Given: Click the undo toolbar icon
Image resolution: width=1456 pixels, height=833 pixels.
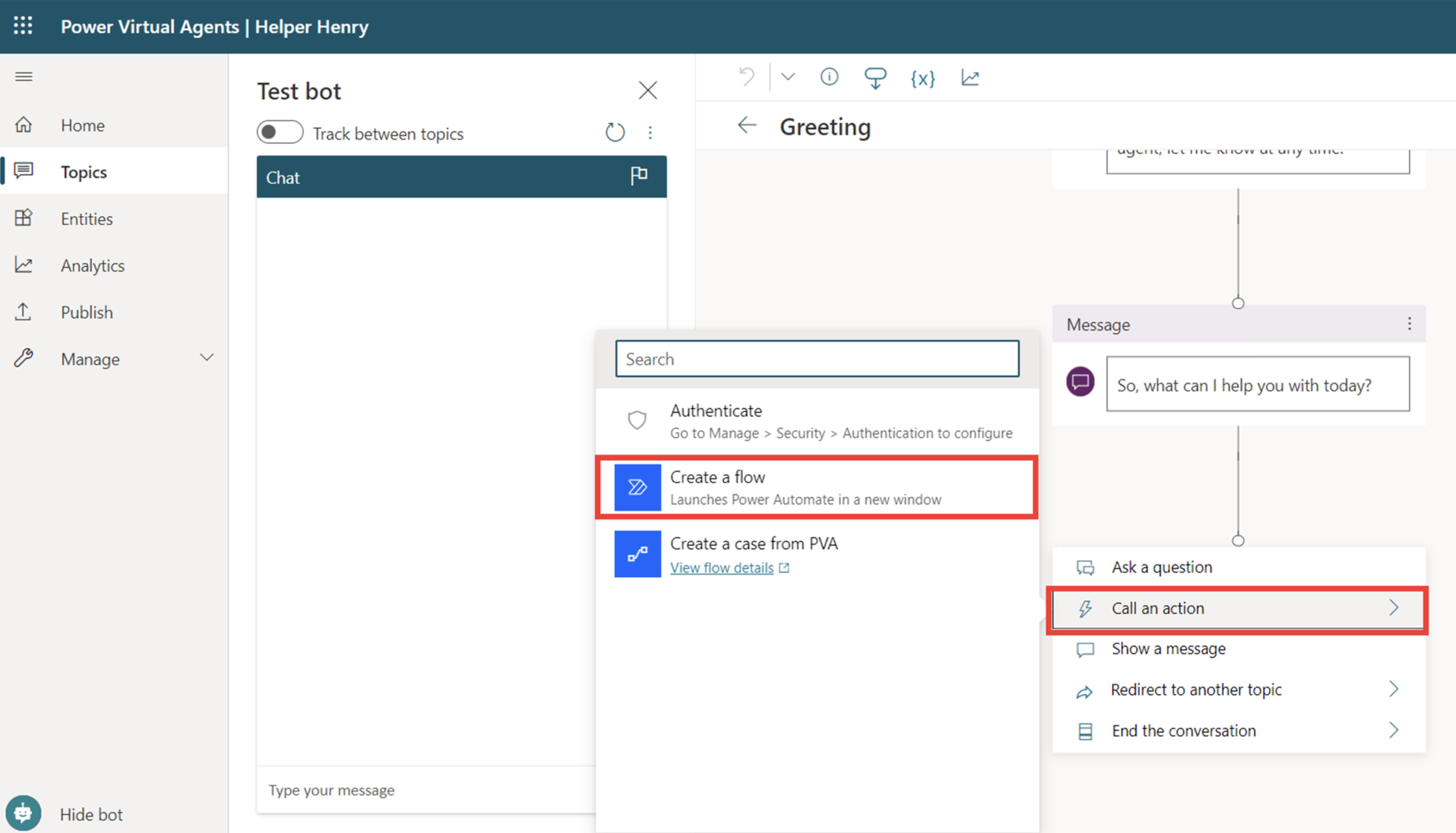Looking at the screenshot, I should click(x=747, y=77).
